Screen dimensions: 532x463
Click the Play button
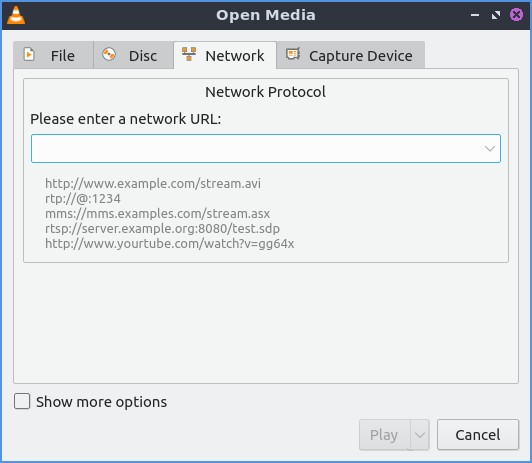tap(385, 435)
